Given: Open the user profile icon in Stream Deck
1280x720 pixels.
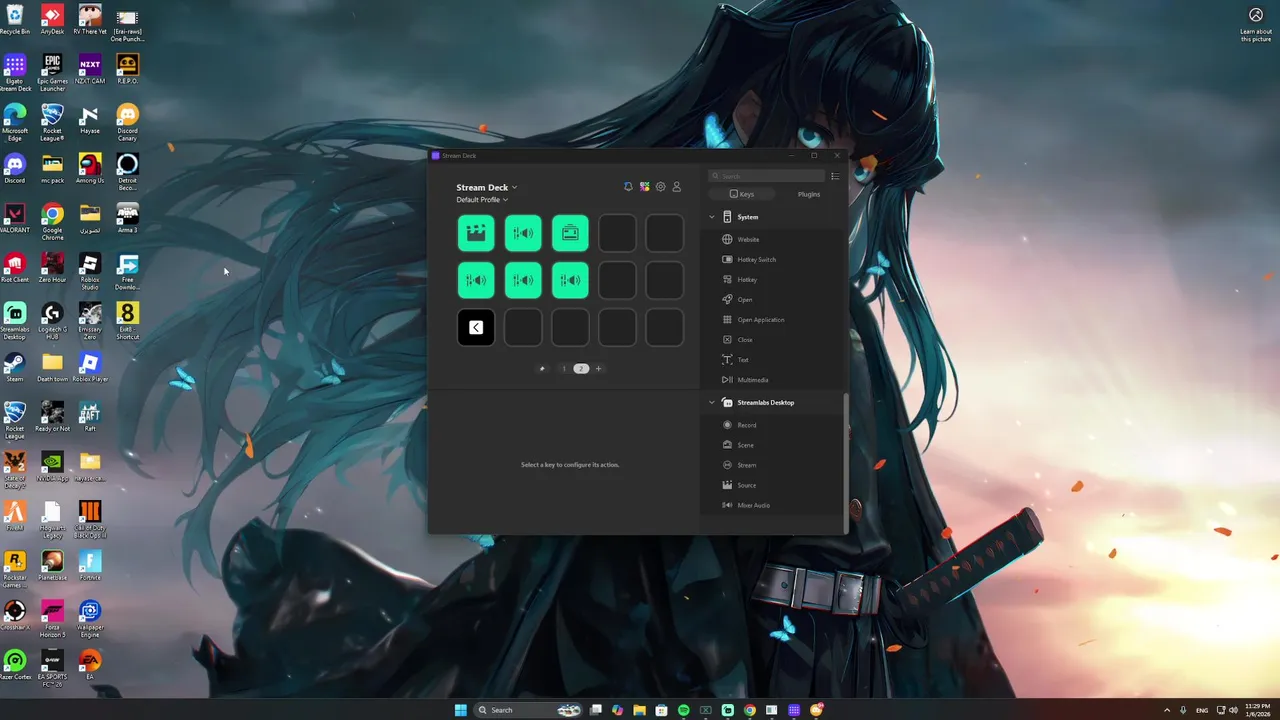Looking at the screenshot, I should (676, 187).
